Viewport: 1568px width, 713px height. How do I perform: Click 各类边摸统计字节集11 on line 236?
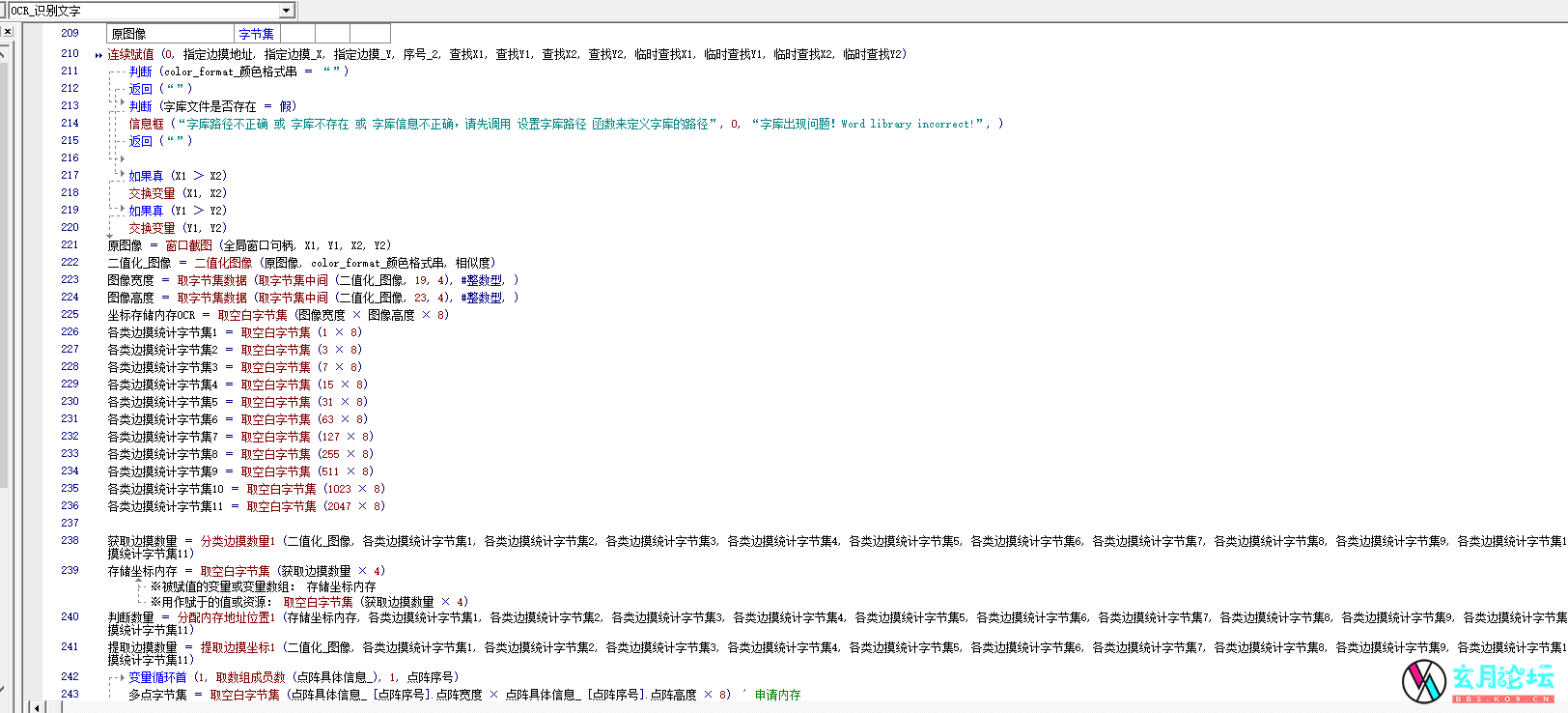(166, 506)
